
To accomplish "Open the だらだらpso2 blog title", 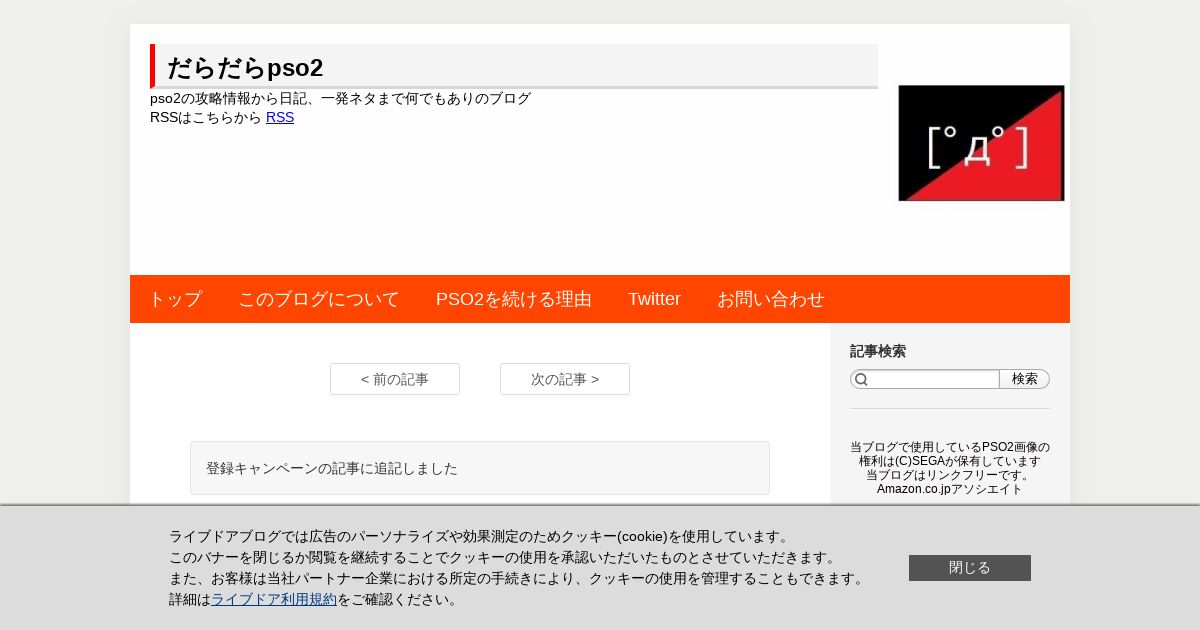I will [x=245, y=68].
